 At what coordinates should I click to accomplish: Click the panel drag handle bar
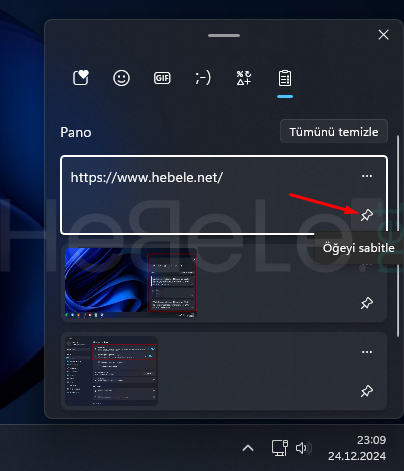click(x=224, y=35)
